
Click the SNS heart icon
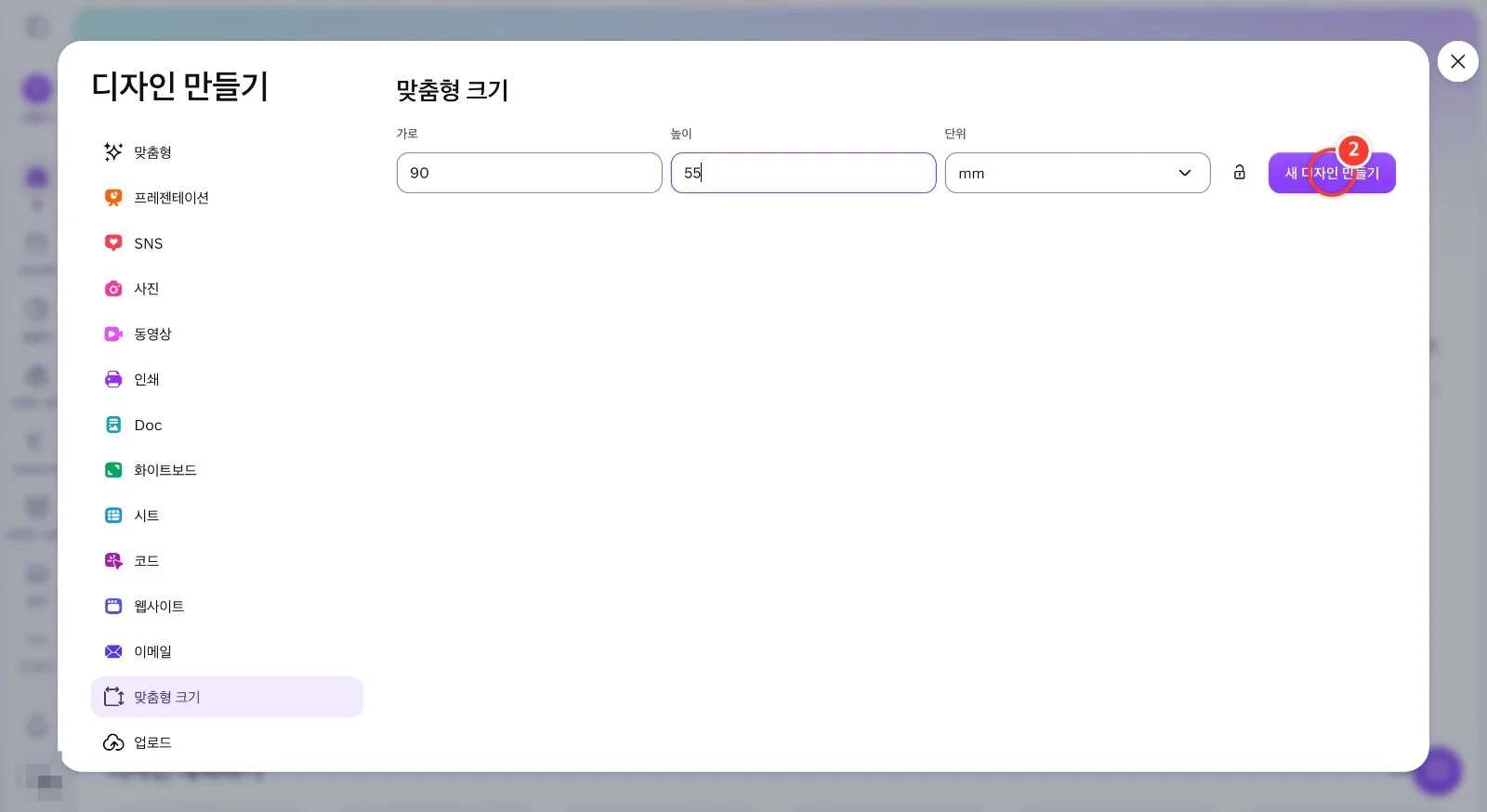click(113, 242)
